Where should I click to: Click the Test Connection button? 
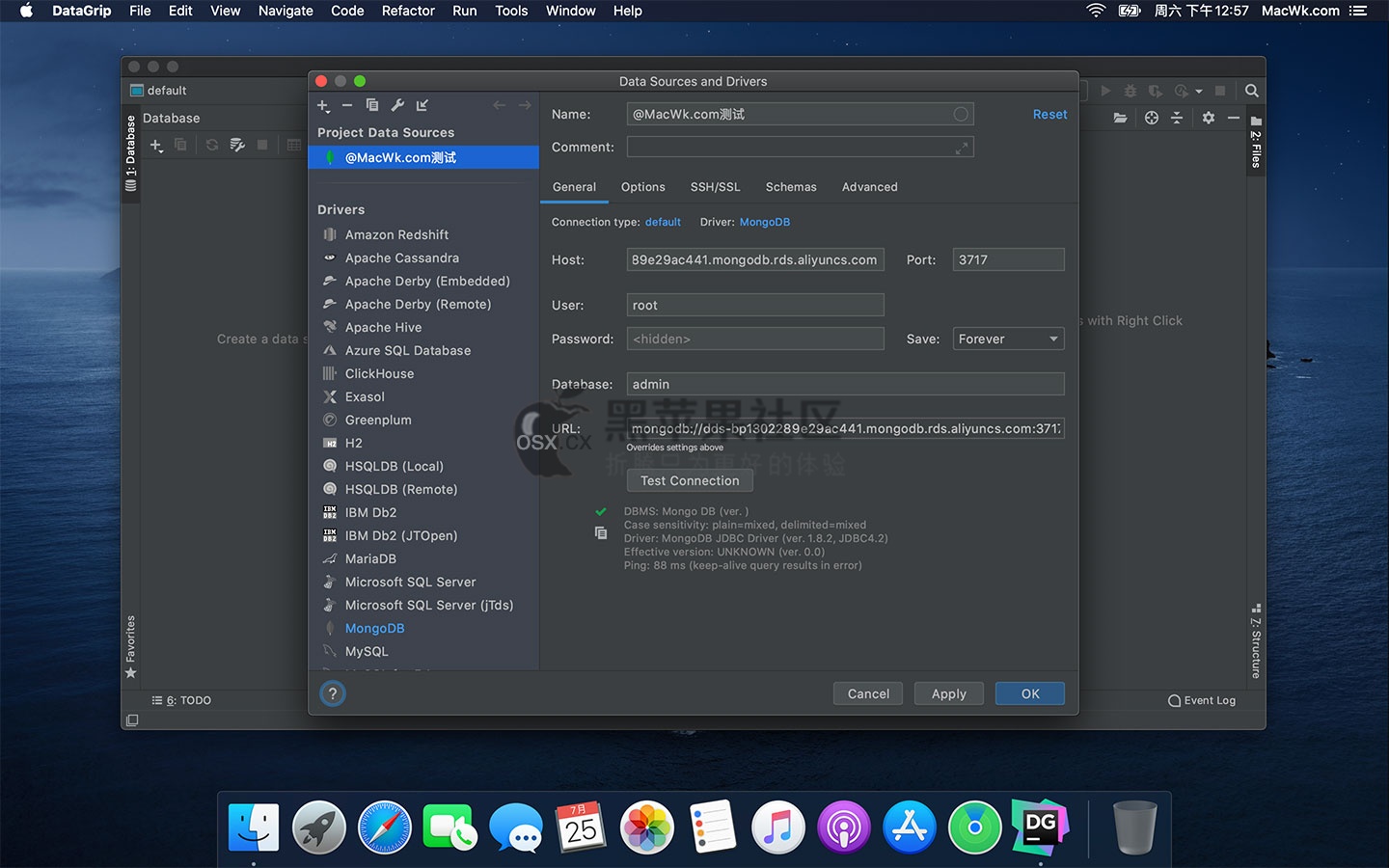point(690,480)
